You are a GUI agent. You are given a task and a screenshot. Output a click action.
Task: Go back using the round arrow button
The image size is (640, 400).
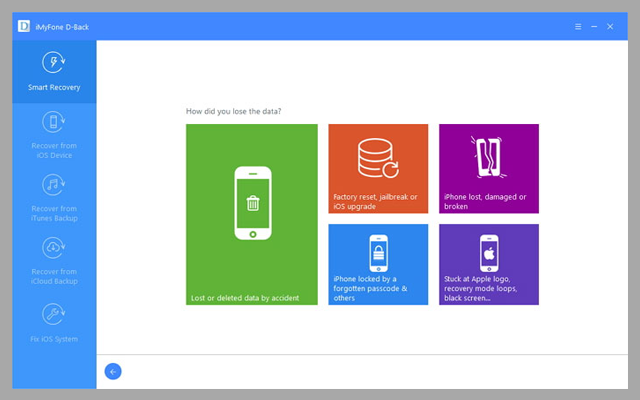(113, 371)
